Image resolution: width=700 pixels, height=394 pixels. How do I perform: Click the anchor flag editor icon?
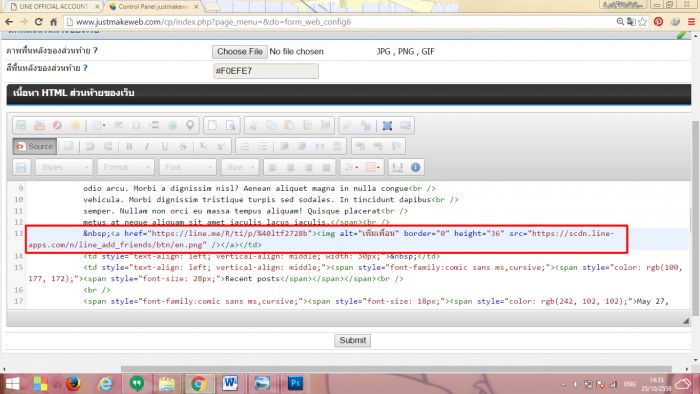point(396,146)
